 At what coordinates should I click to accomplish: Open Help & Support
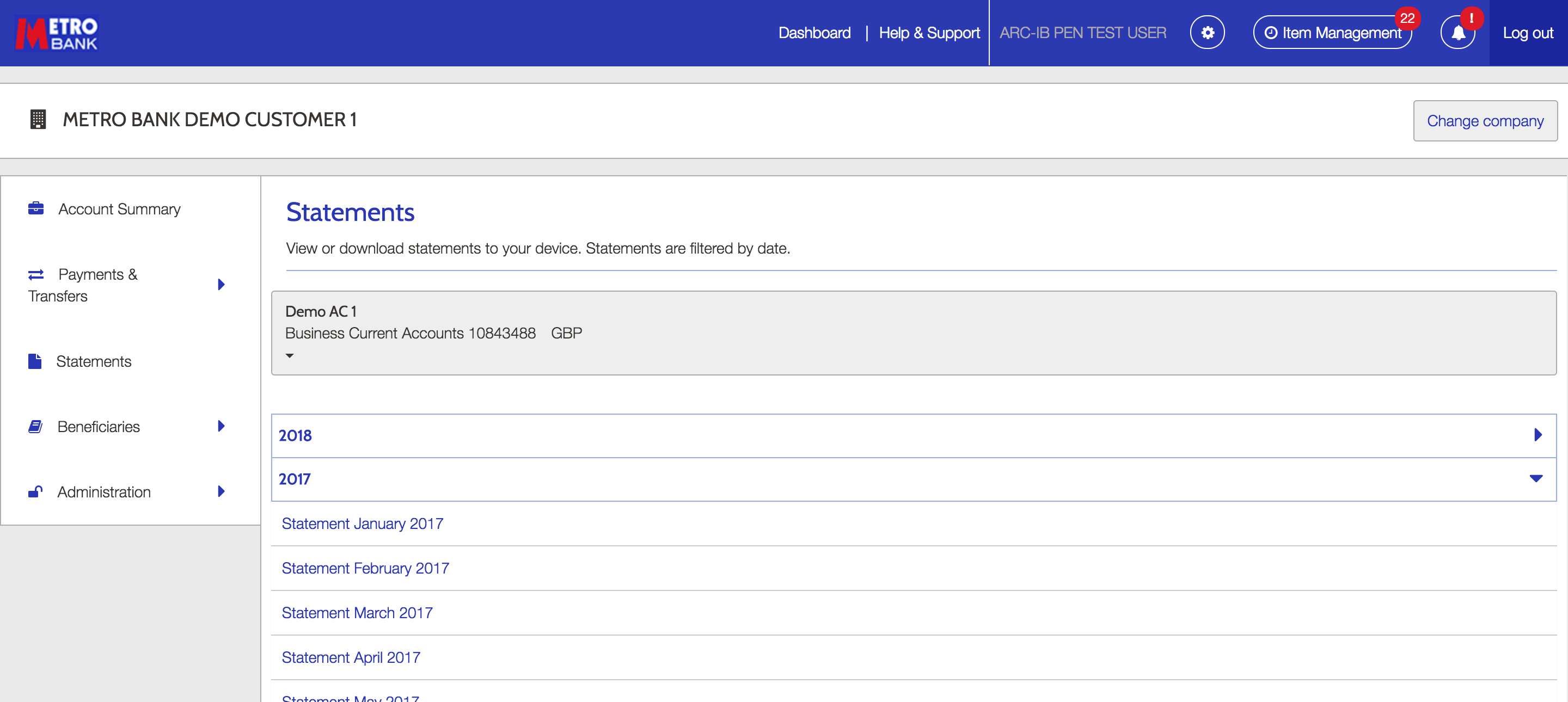click(929, 33)
